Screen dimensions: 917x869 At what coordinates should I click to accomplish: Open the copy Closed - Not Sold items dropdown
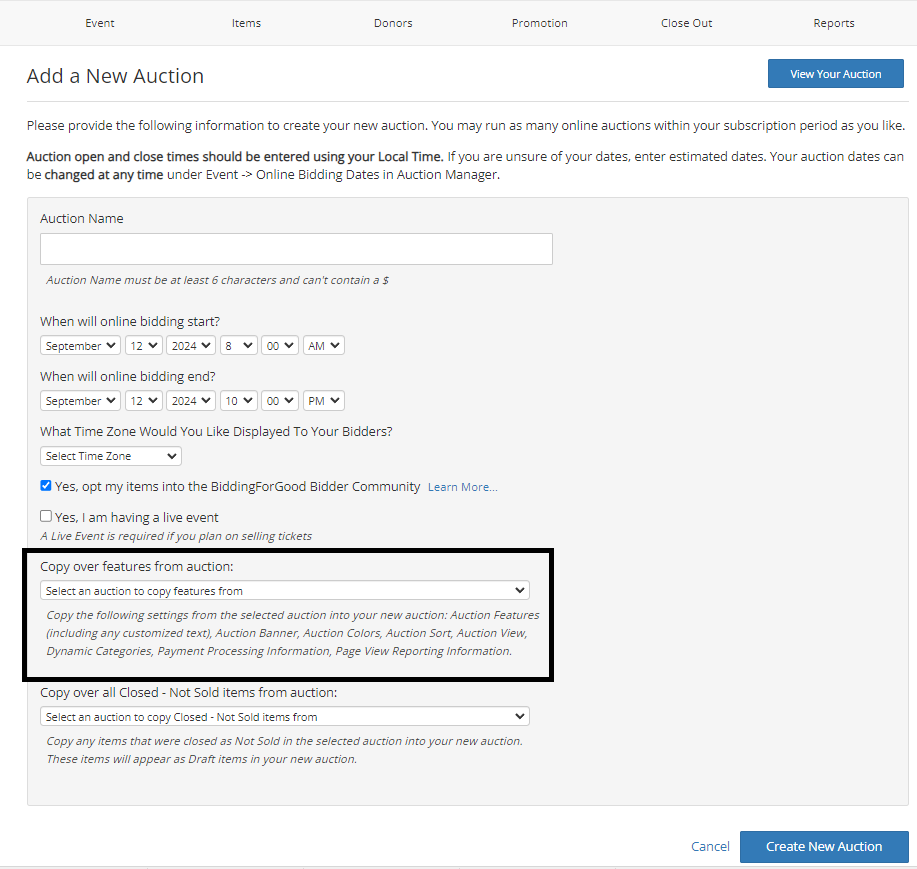(x=285, y=716)
